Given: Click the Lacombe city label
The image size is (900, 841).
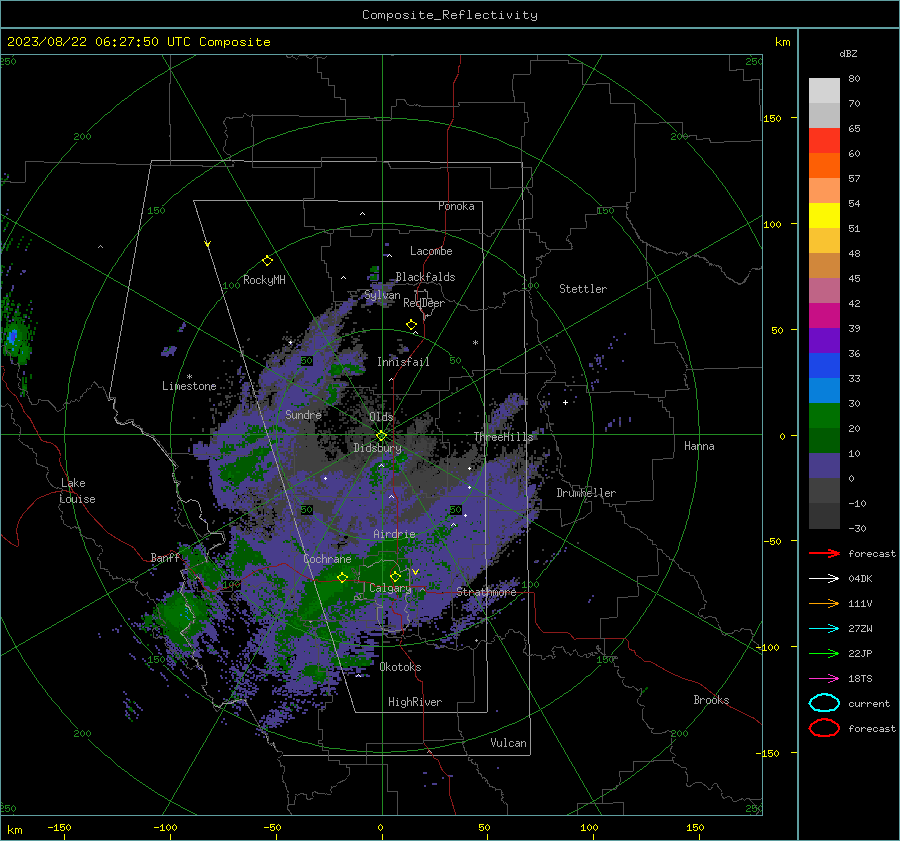Looking at the screenshot, I should tap(431, 251).
